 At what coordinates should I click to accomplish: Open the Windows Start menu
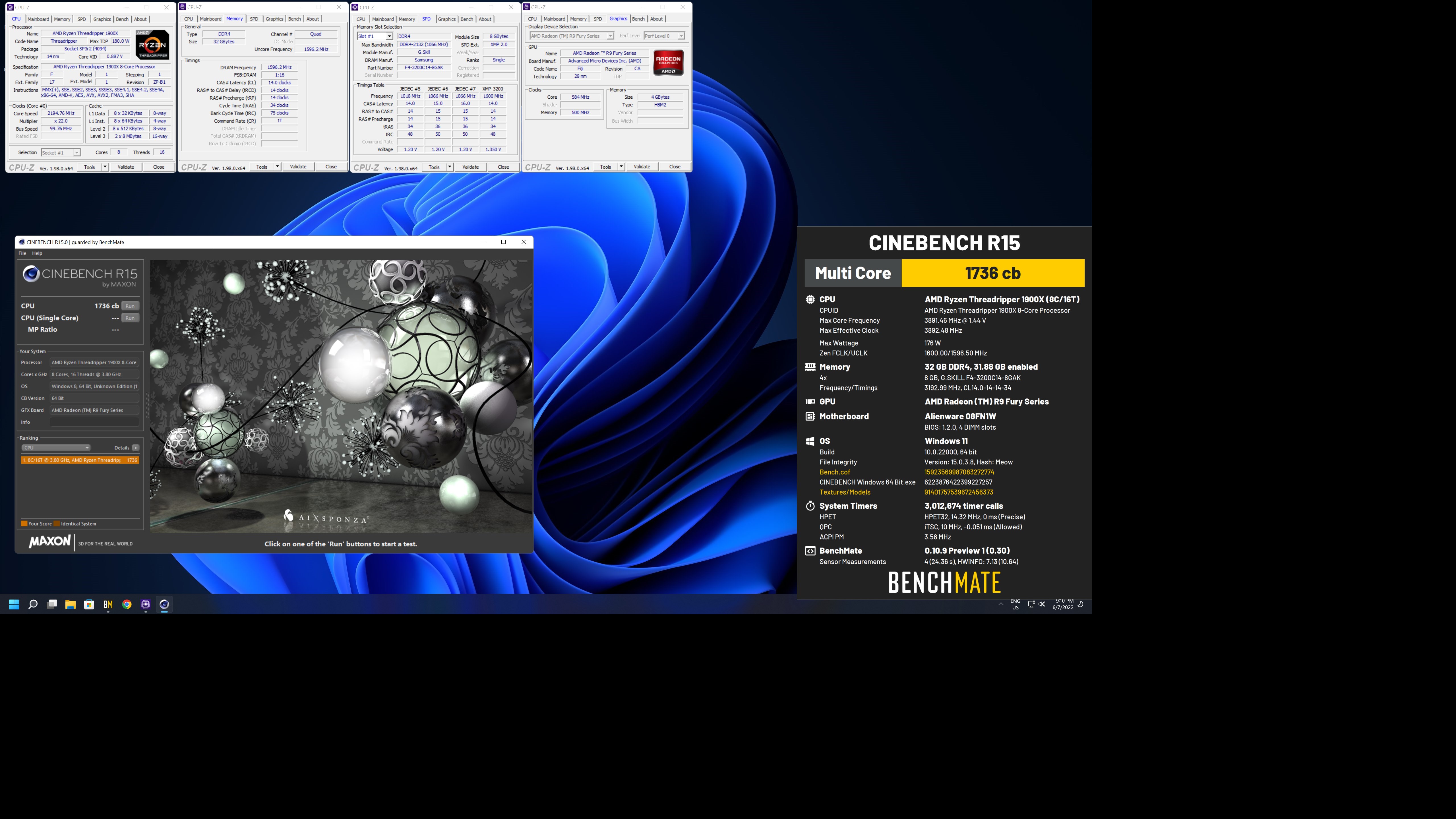[x=14, y=604]
